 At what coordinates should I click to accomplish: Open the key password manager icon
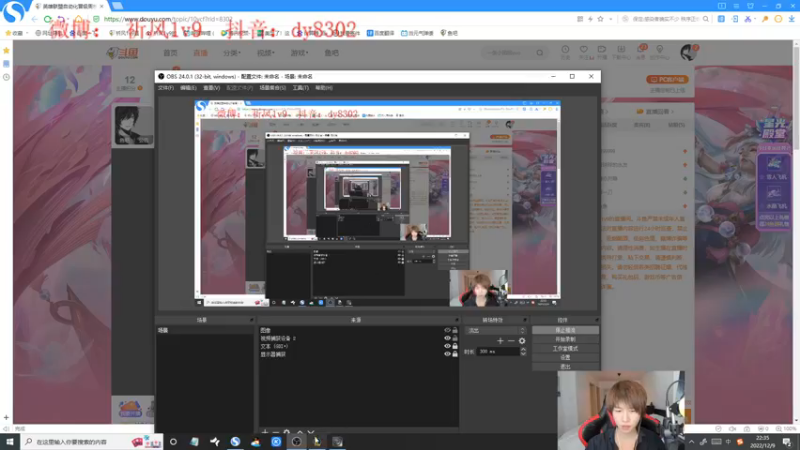tap(765, 19)
